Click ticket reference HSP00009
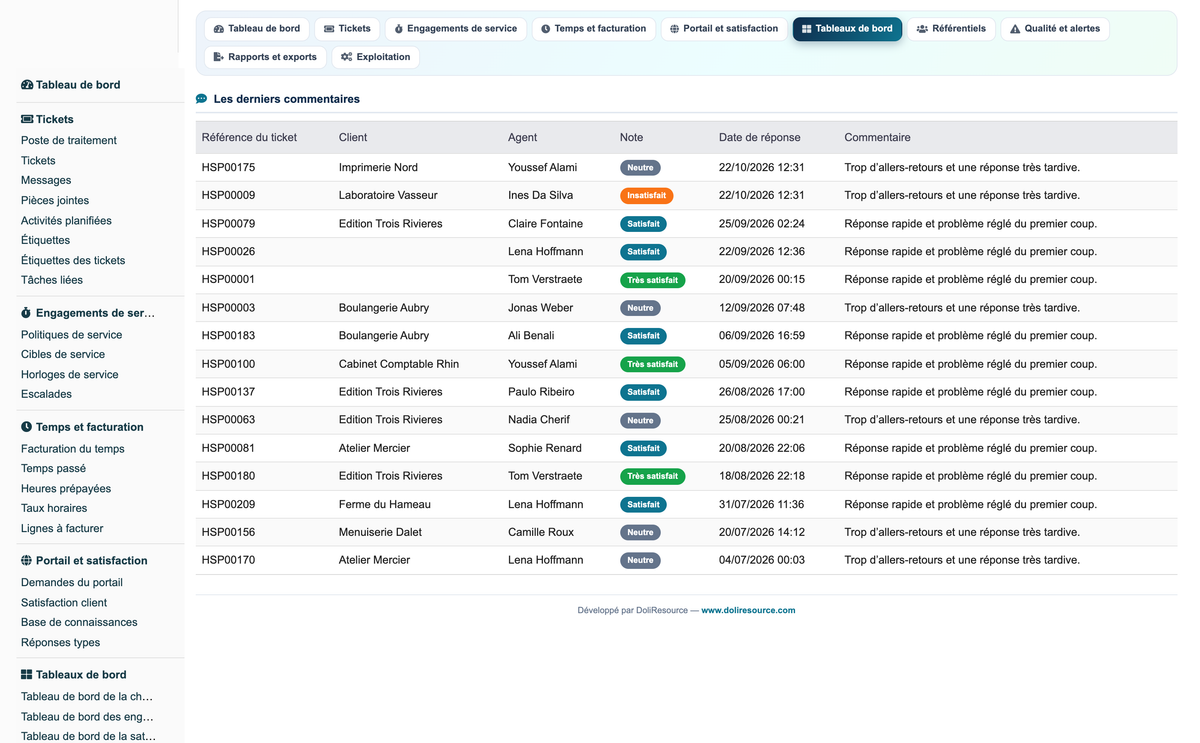Viewport: 1200px width, 743px height. pos(228,196)
